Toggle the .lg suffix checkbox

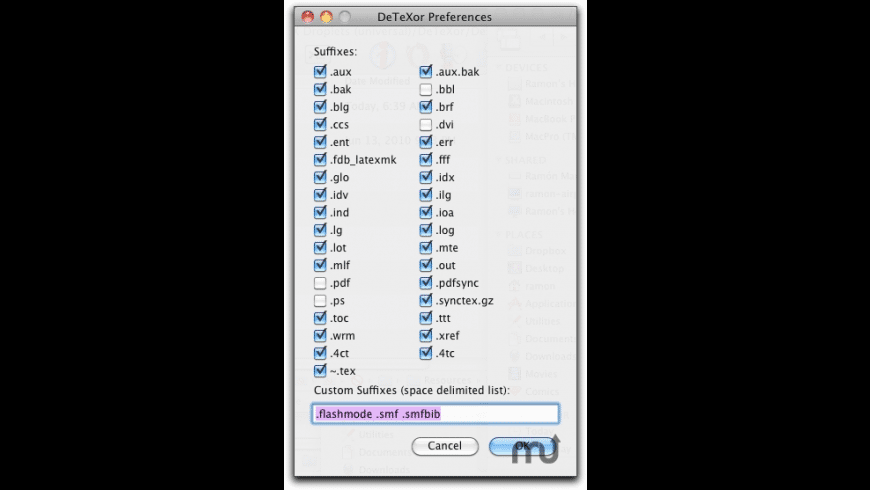coord(320,230)
